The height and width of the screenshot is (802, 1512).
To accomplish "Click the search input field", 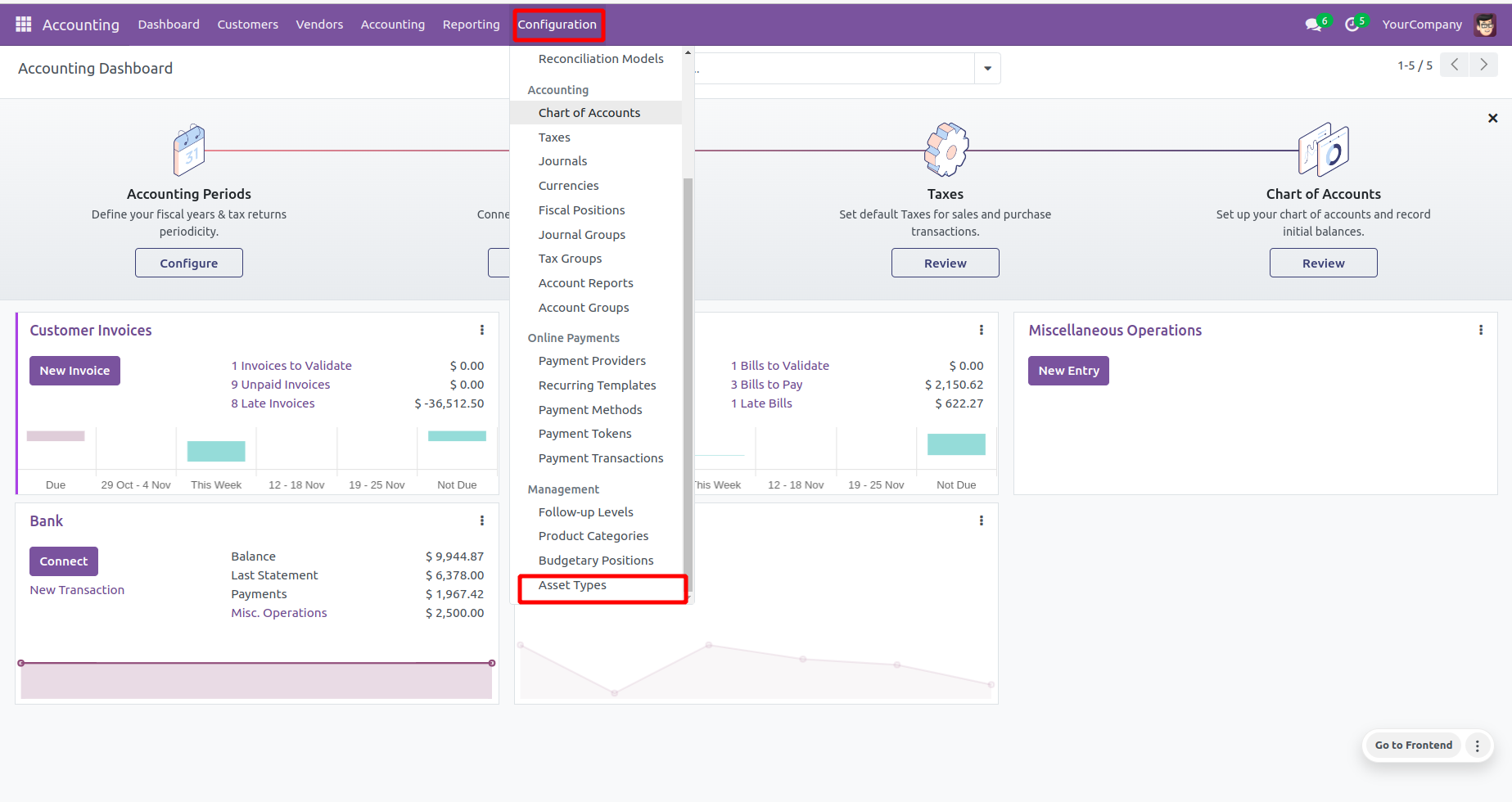I will click(833, 69).
